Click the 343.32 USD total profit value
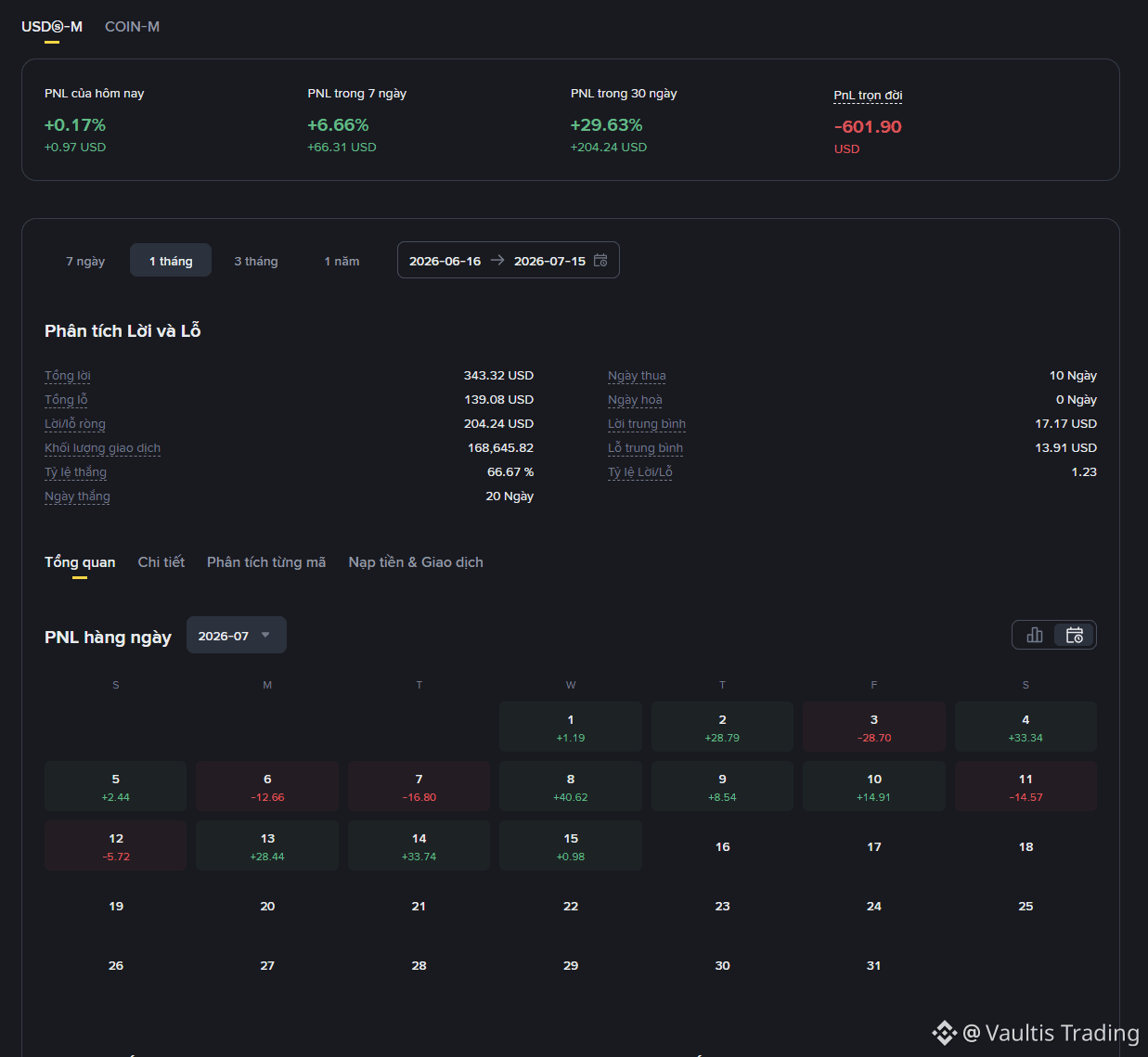The height and width of the screenshot is (1057, 1148). 498,376
